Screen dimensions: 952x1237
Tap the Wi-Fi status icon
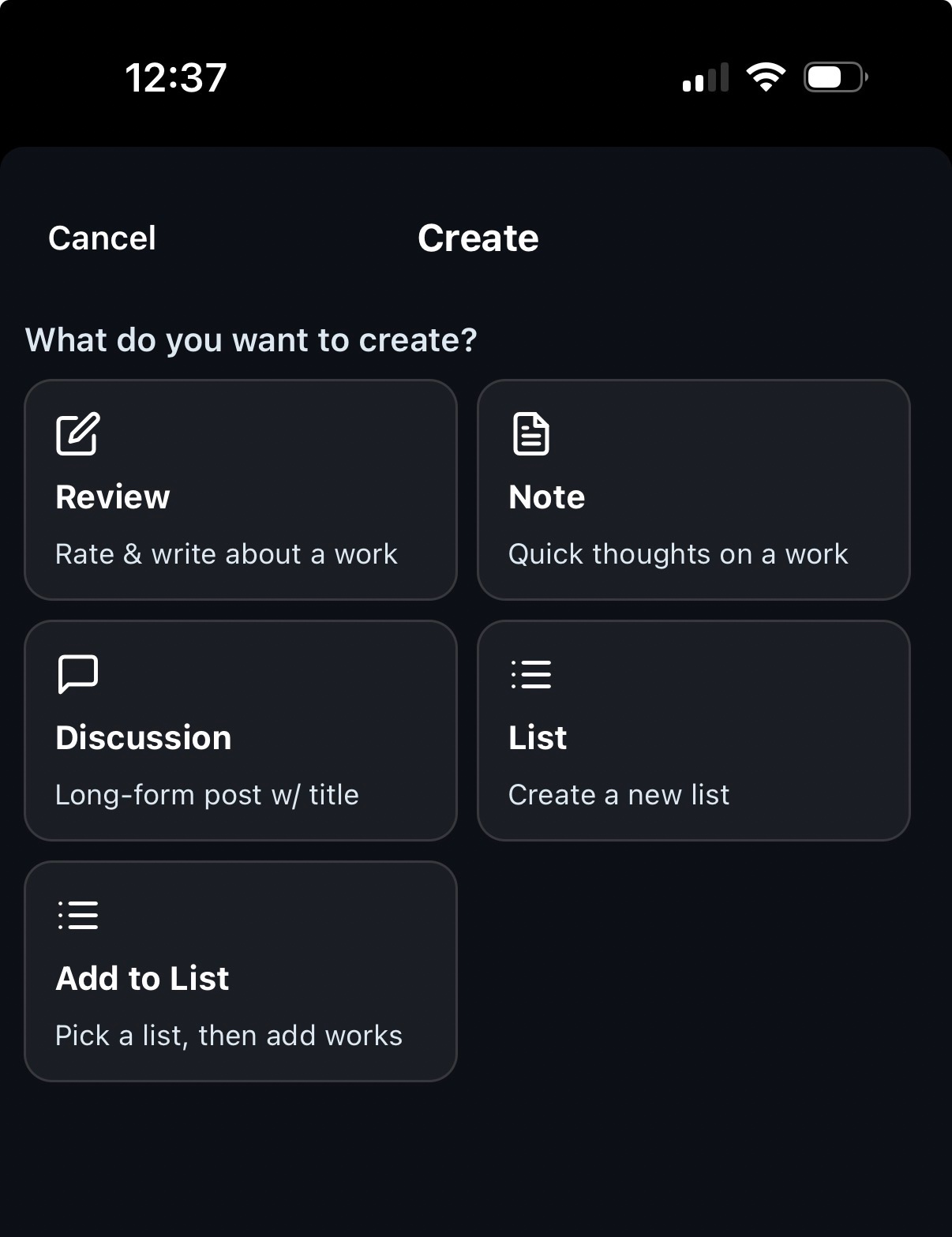pos(765,77)
